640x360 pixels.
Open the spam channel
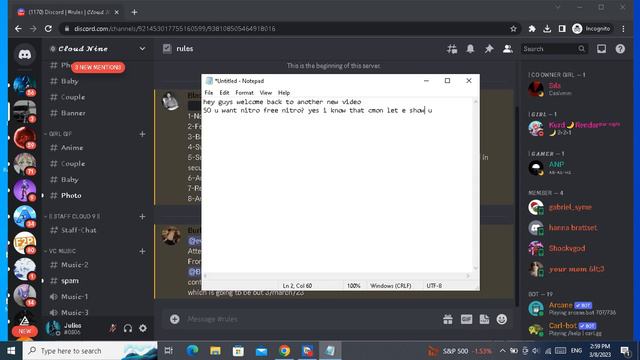[70, 281]
